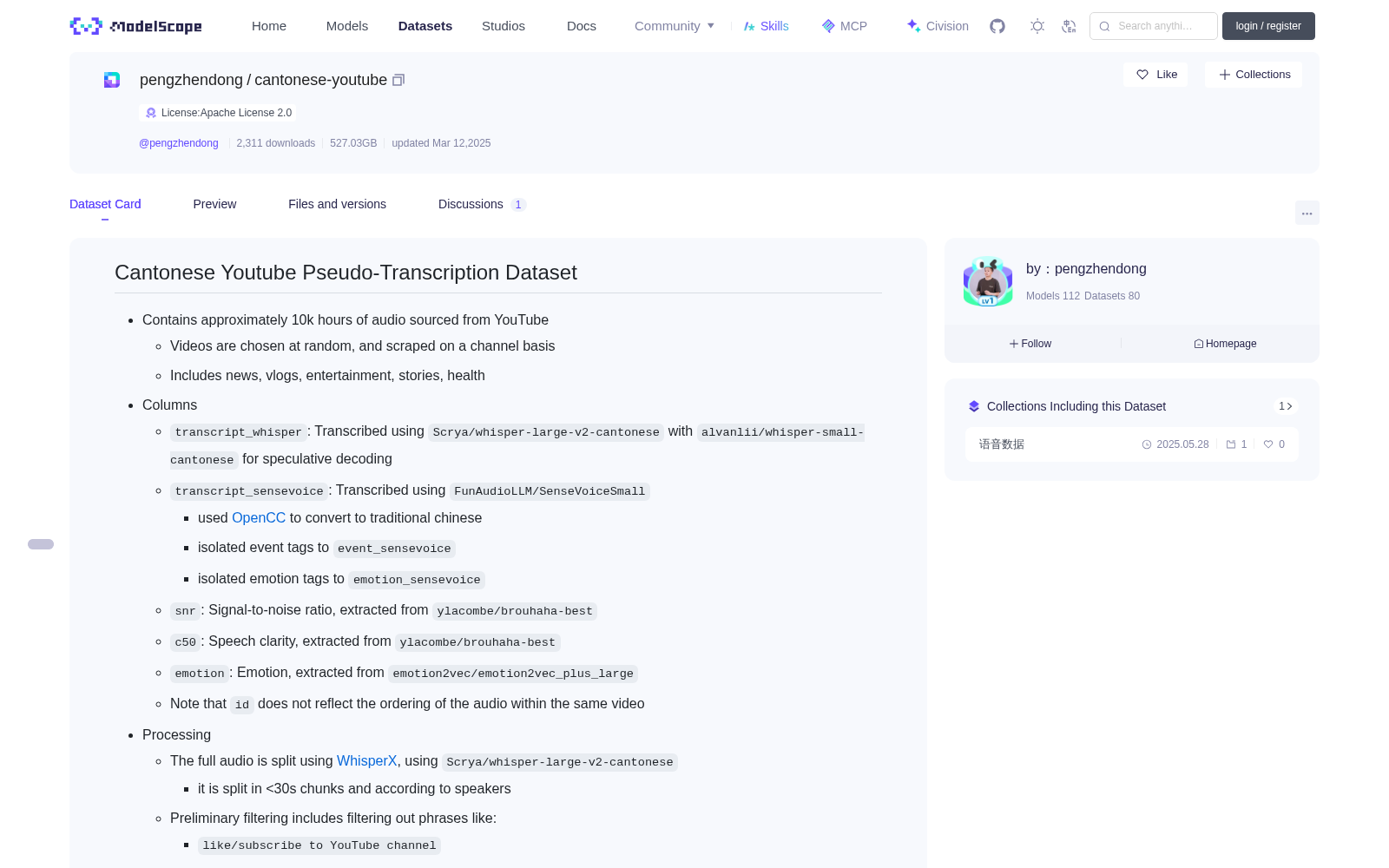Select the Dataset Card tab
This screenshot has height=868, width=1389.
[x=105, y=204]
